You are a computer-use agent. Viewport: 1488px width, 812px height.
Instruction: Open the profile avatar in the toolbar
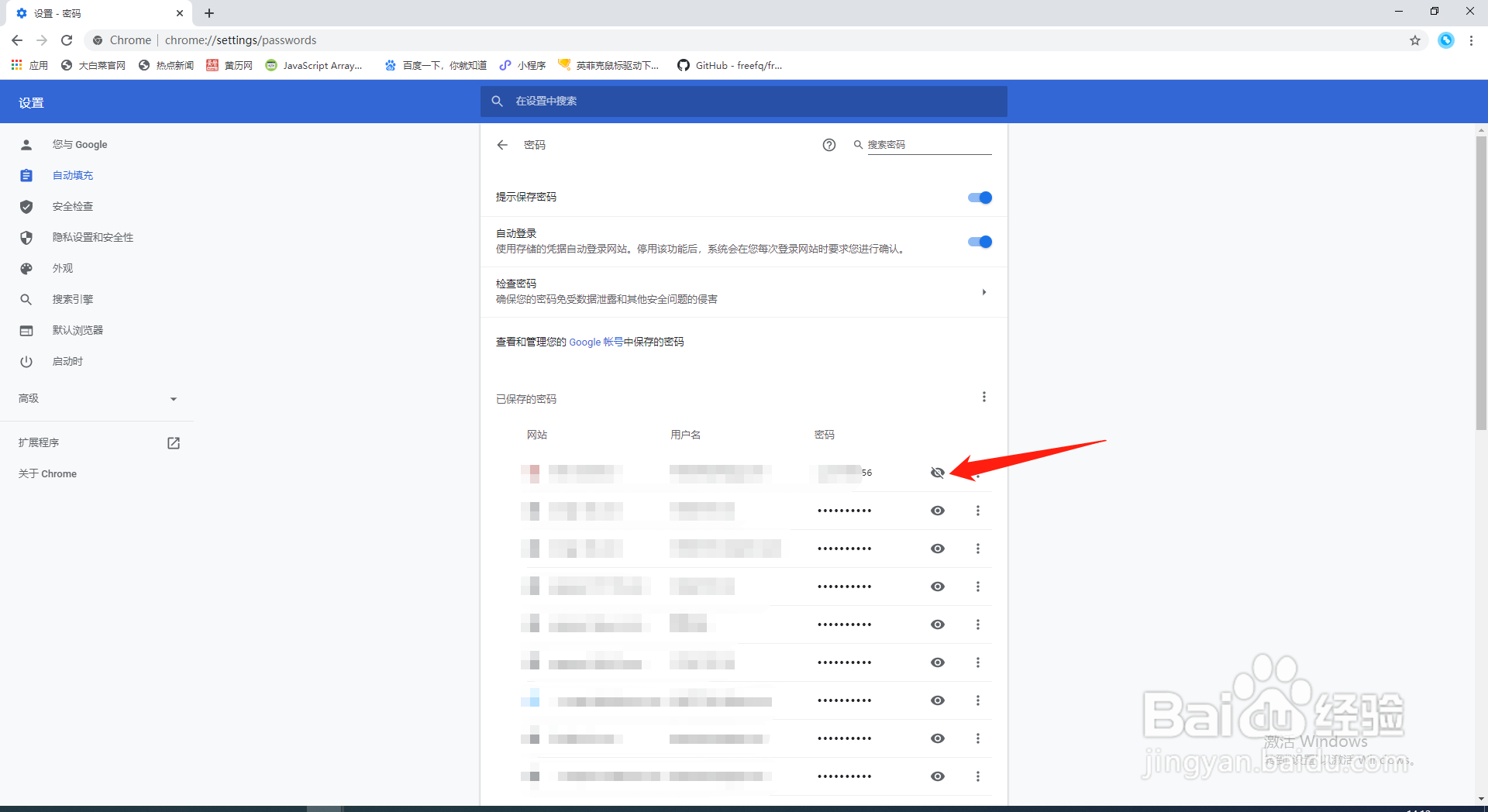(x=1446, y=40)
